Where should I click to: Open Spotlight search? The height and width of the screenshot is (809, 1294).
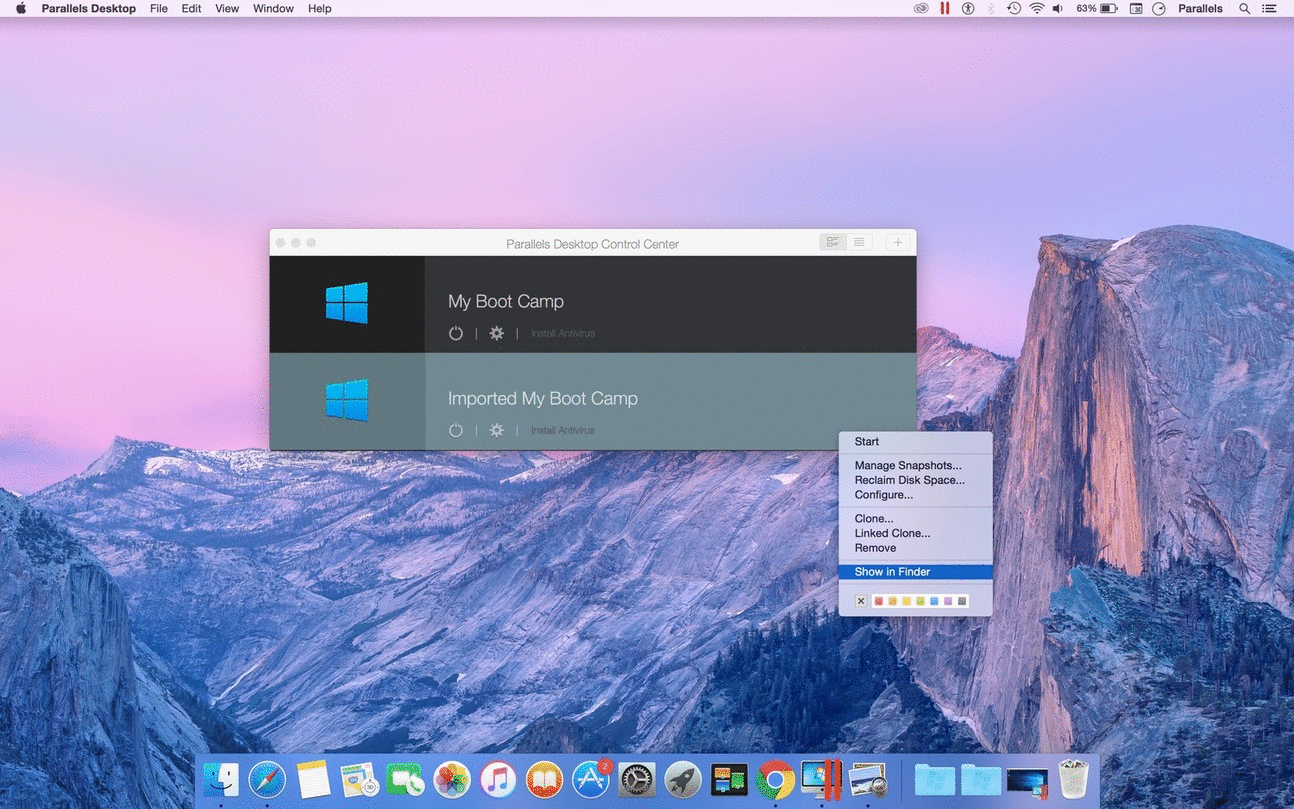click(x=1245, y=8)
